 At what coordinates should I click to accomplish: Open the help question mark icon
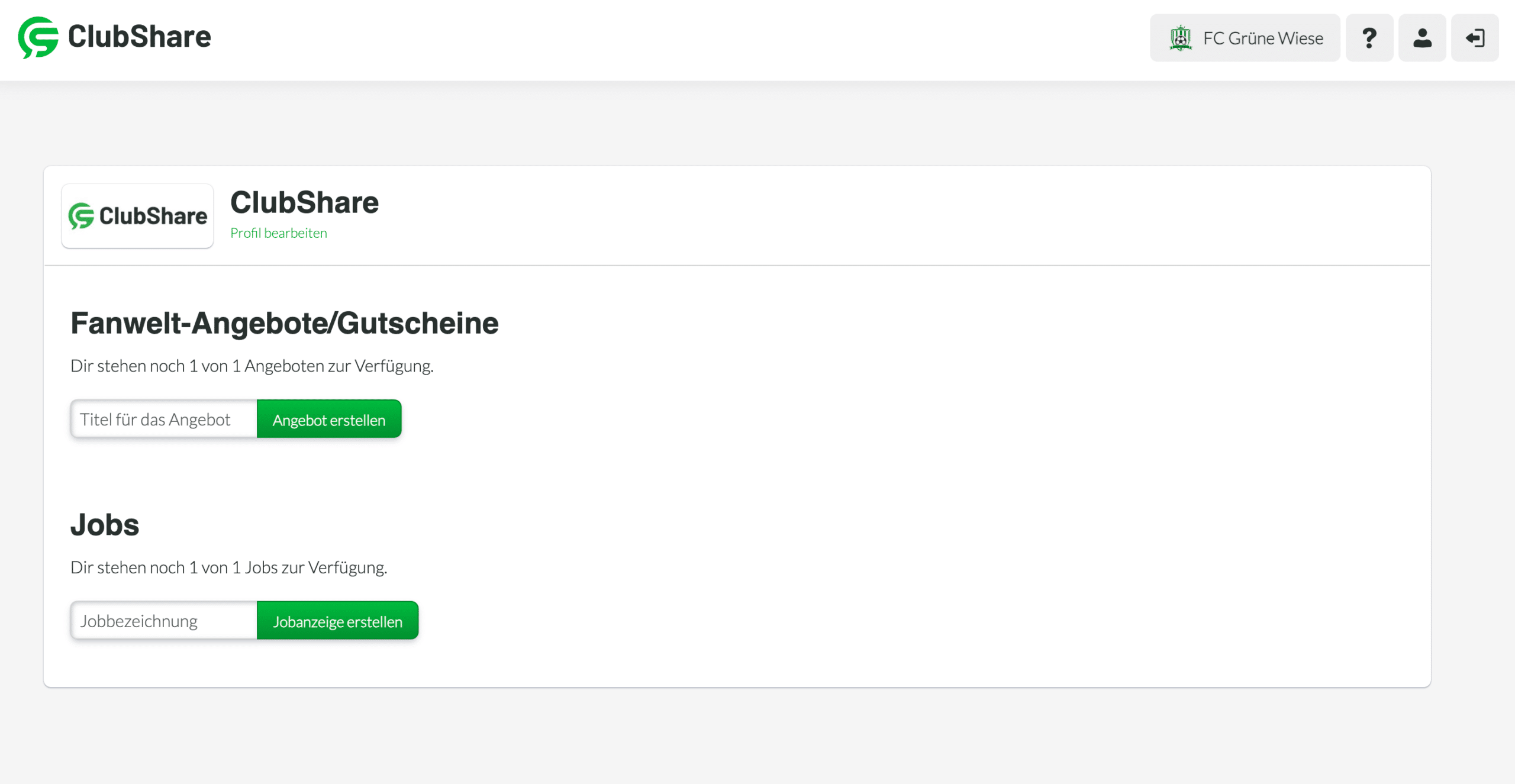point(1369,38)
